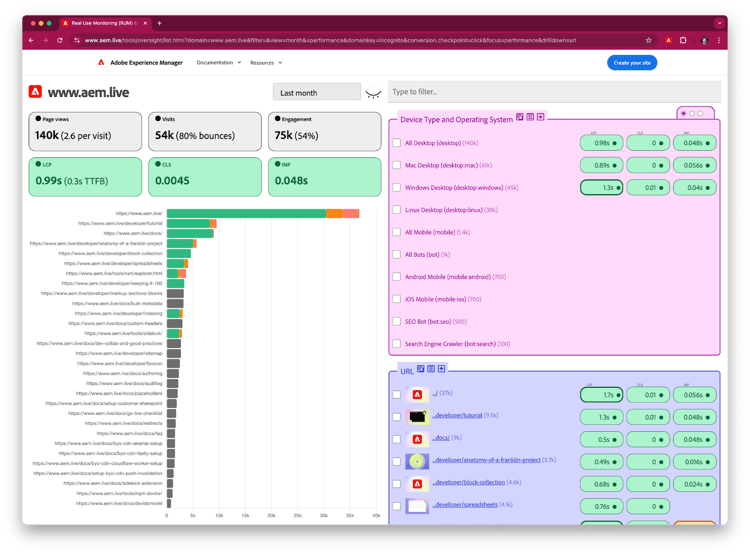
Task: Click the chart label https://www.aem.live/docs/faq
Action: [x=130, y=433]
